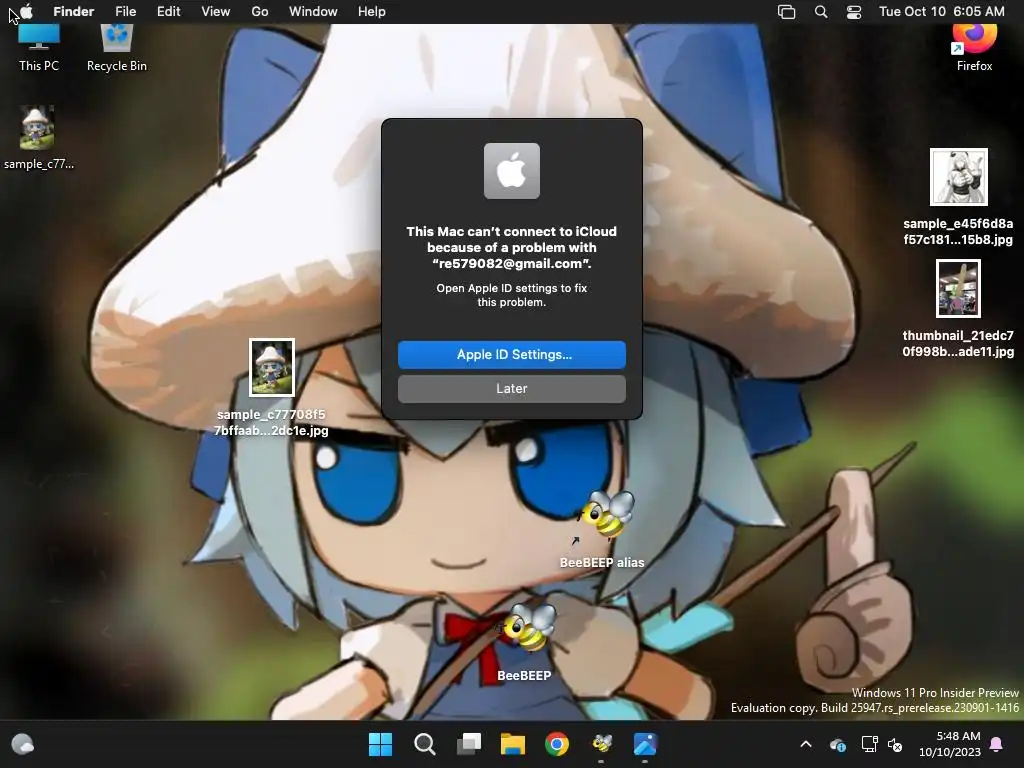Select the sample_c77... file on left edge
Image resolution: width=1024 pixels, height=768 pixels.
38,138
